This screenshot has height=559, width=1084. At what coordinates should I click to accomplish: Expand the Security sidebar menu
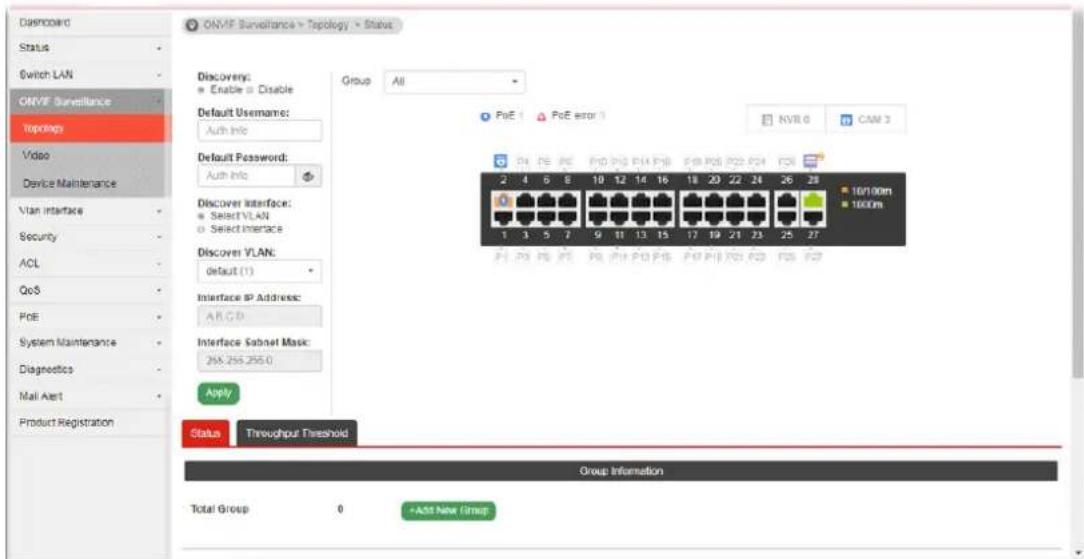[x=86, y=236]
